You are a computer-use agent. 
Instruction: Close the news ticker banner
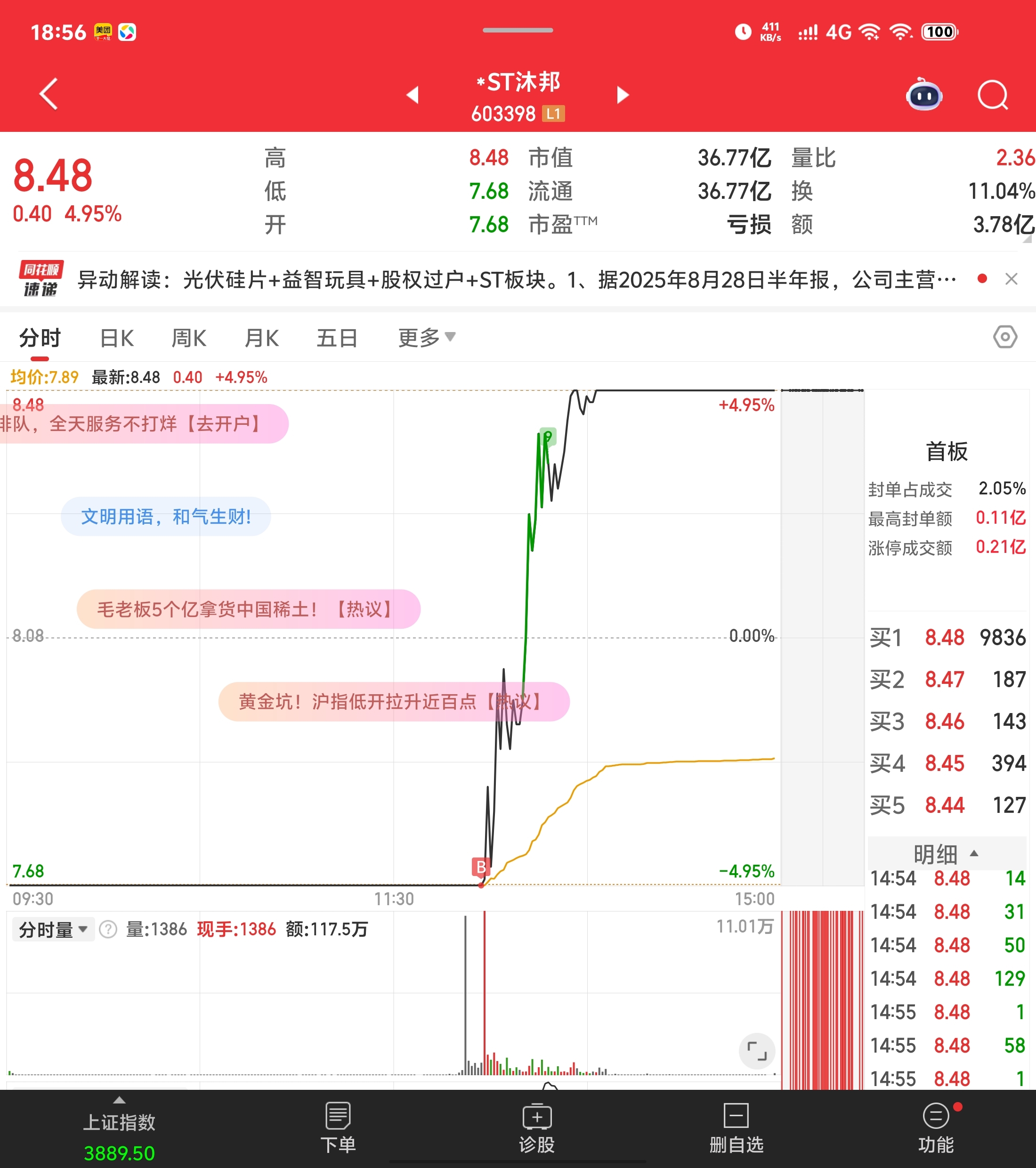(x=1011, y=279)
